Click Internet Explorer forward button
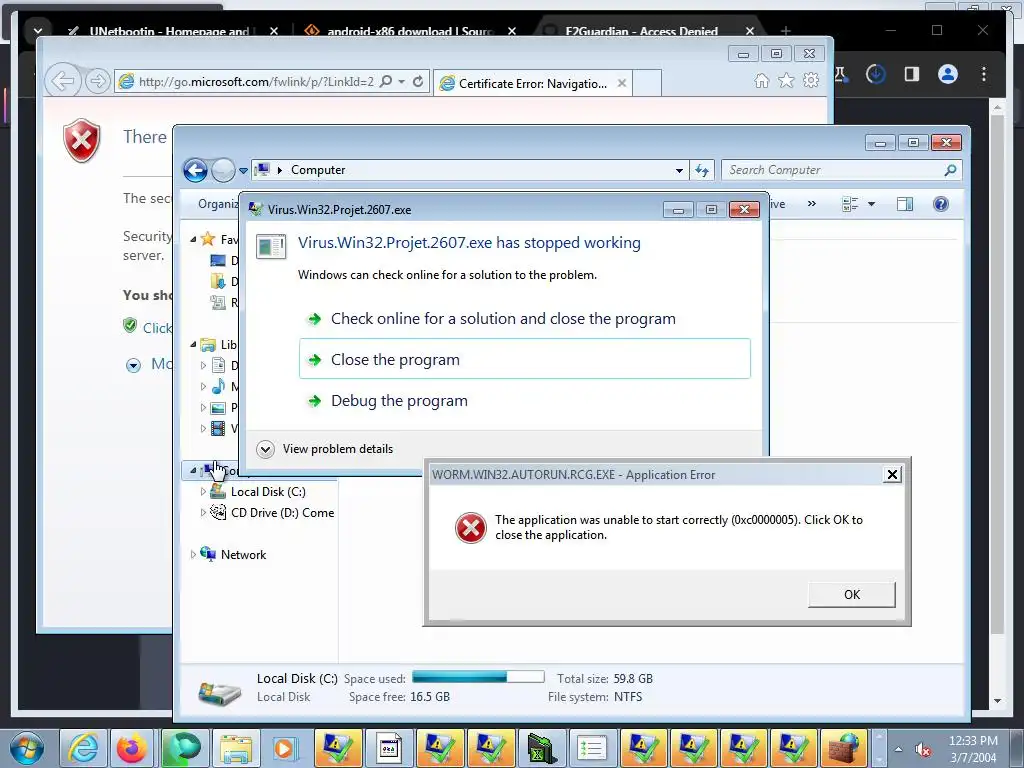Viewport: 1024px width, 768px height. click(97, 82)
